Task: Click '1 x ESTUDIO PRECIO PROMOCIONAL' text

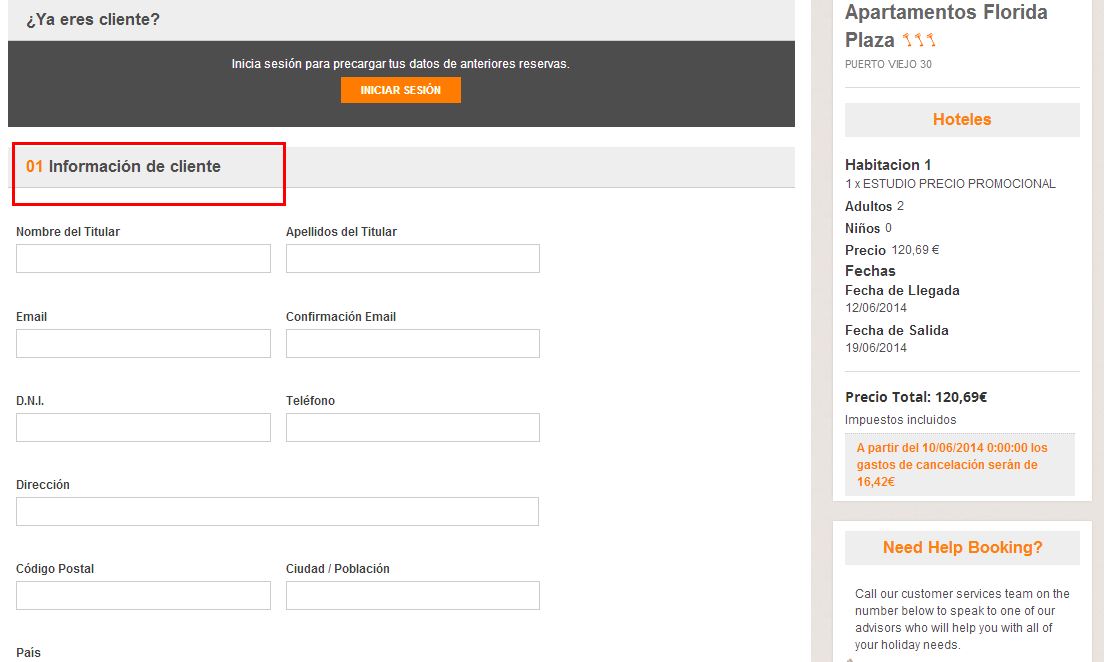Action: [x=950, y=184]
